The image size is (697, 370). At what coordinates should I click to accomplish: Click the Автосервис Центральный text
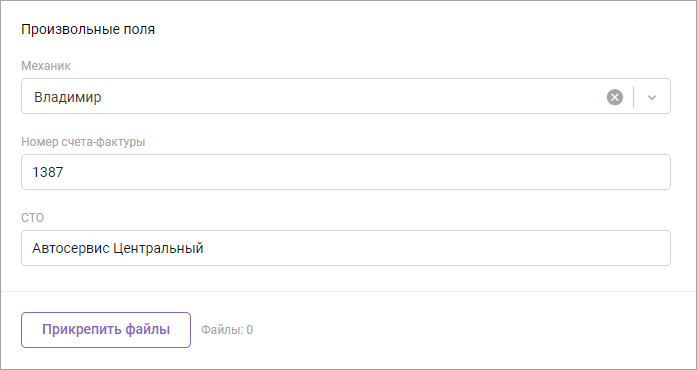click(118, 248)
